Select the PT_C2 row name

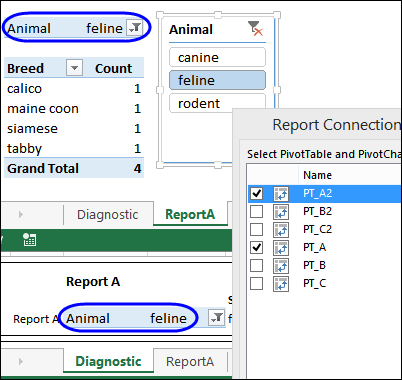coord(317,229)
